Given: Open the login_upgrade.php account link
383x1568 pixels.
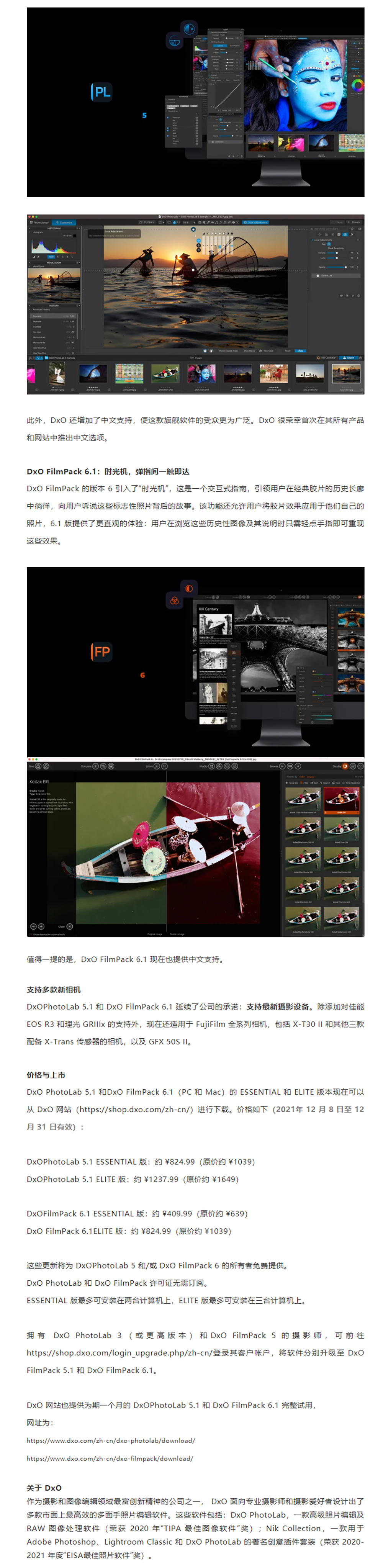Looking at the screenshot, I should 119,1352.
